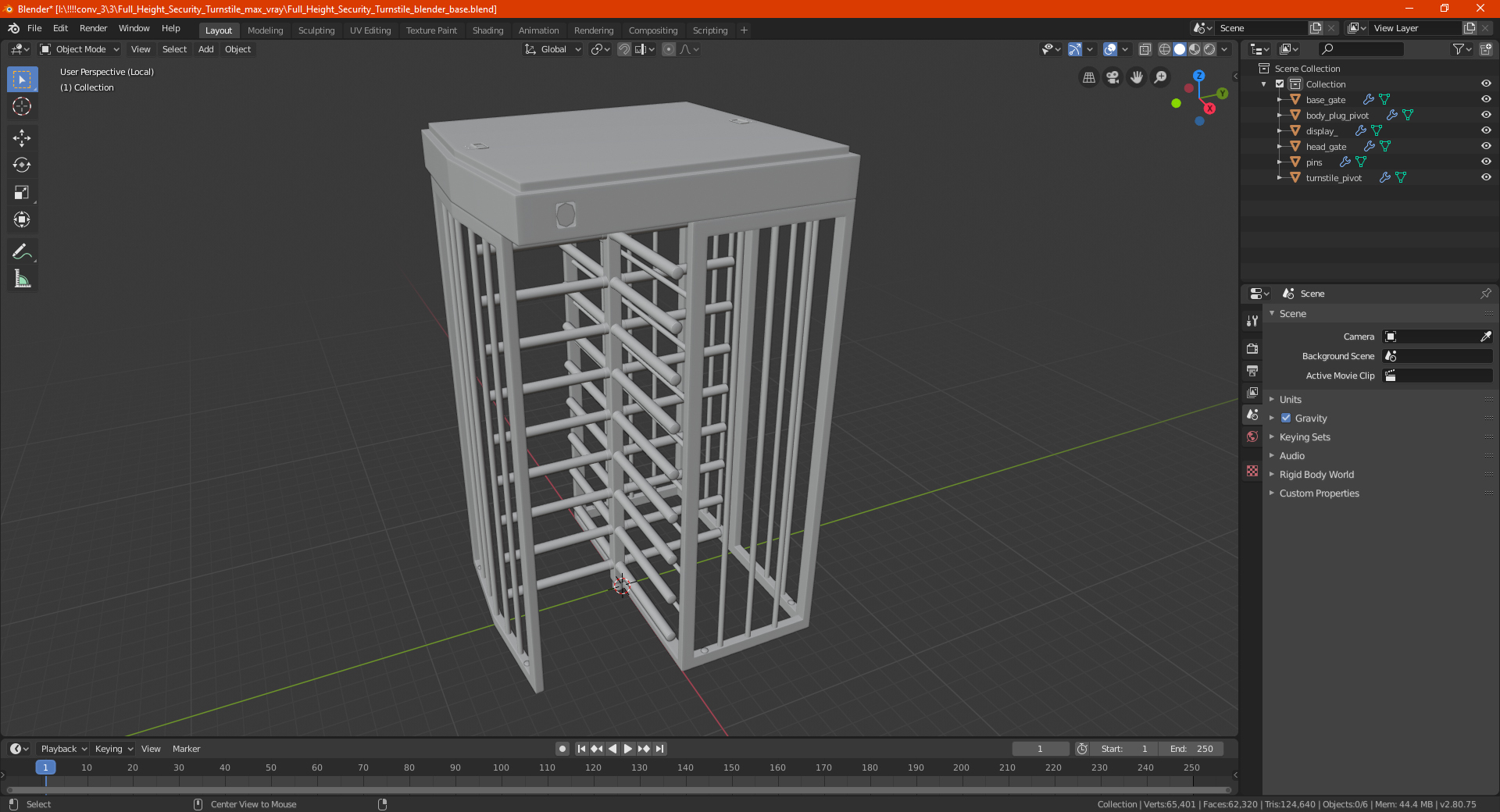Select the Rotate tool
Screen dimensions: 1500x812
click(22, 165)
